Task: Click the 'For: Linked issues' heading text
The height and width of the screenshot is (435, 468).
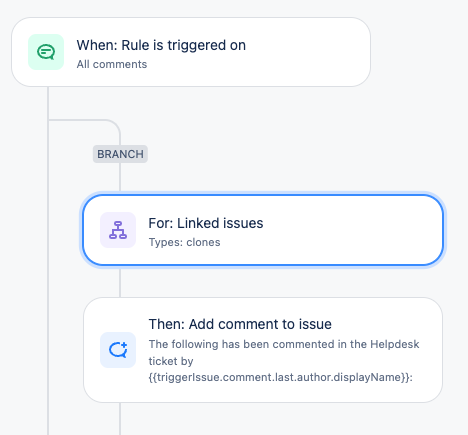Action: 206,223
